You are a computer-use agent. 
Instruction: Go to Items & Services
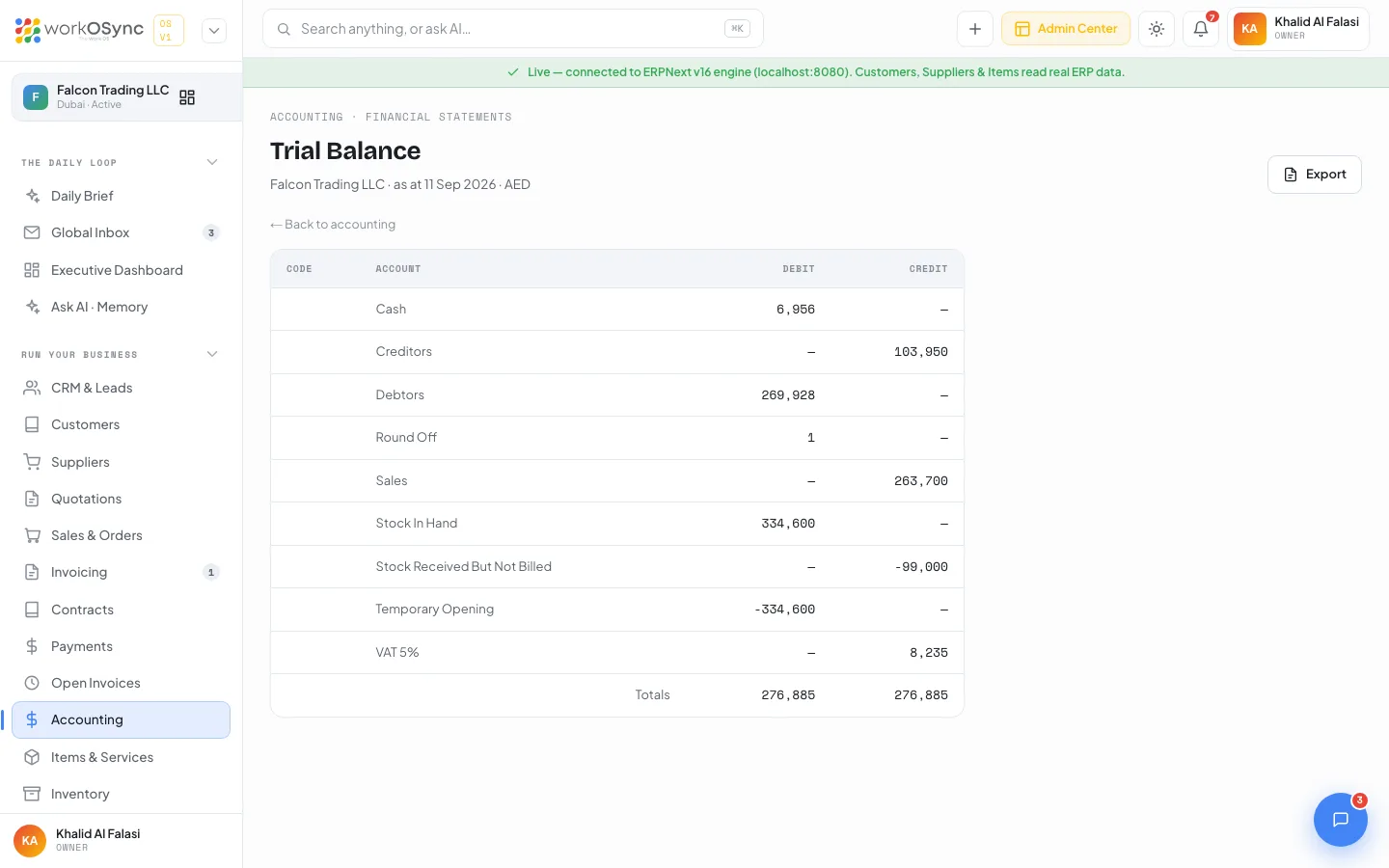(x=121, y=757)
